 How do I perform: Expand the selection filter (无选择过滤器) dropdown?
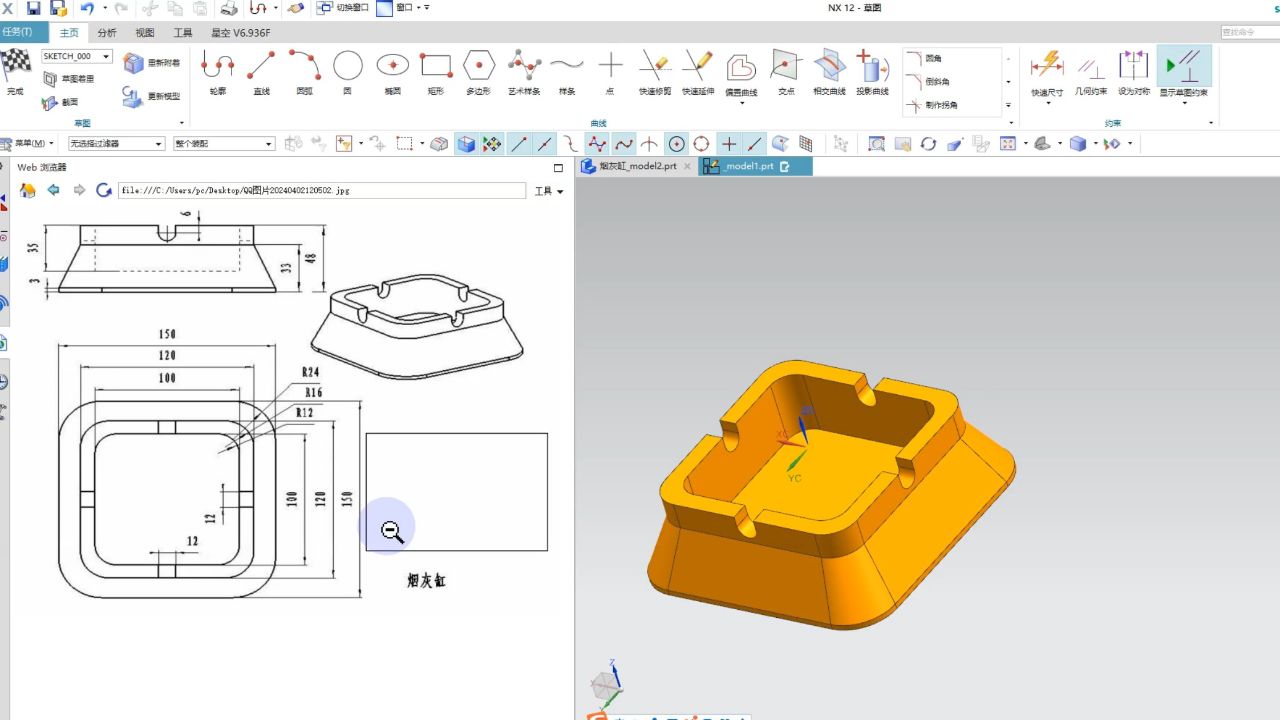(x=116, y=144)
